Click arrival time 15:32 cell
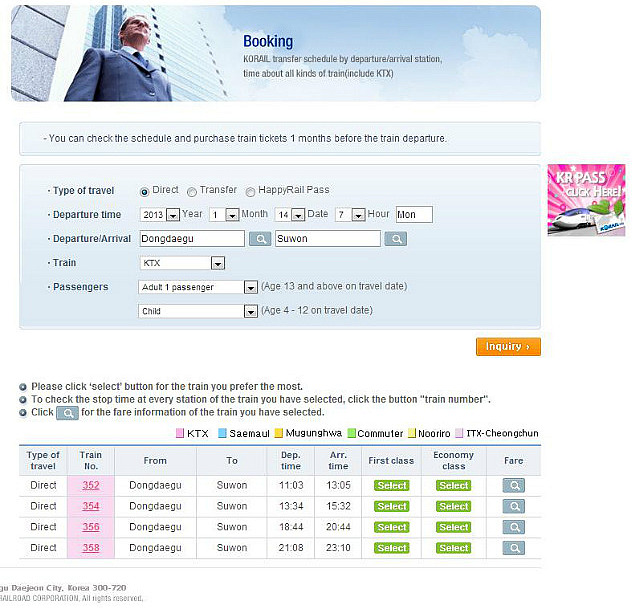640x608 pixels. coord(338,506)
